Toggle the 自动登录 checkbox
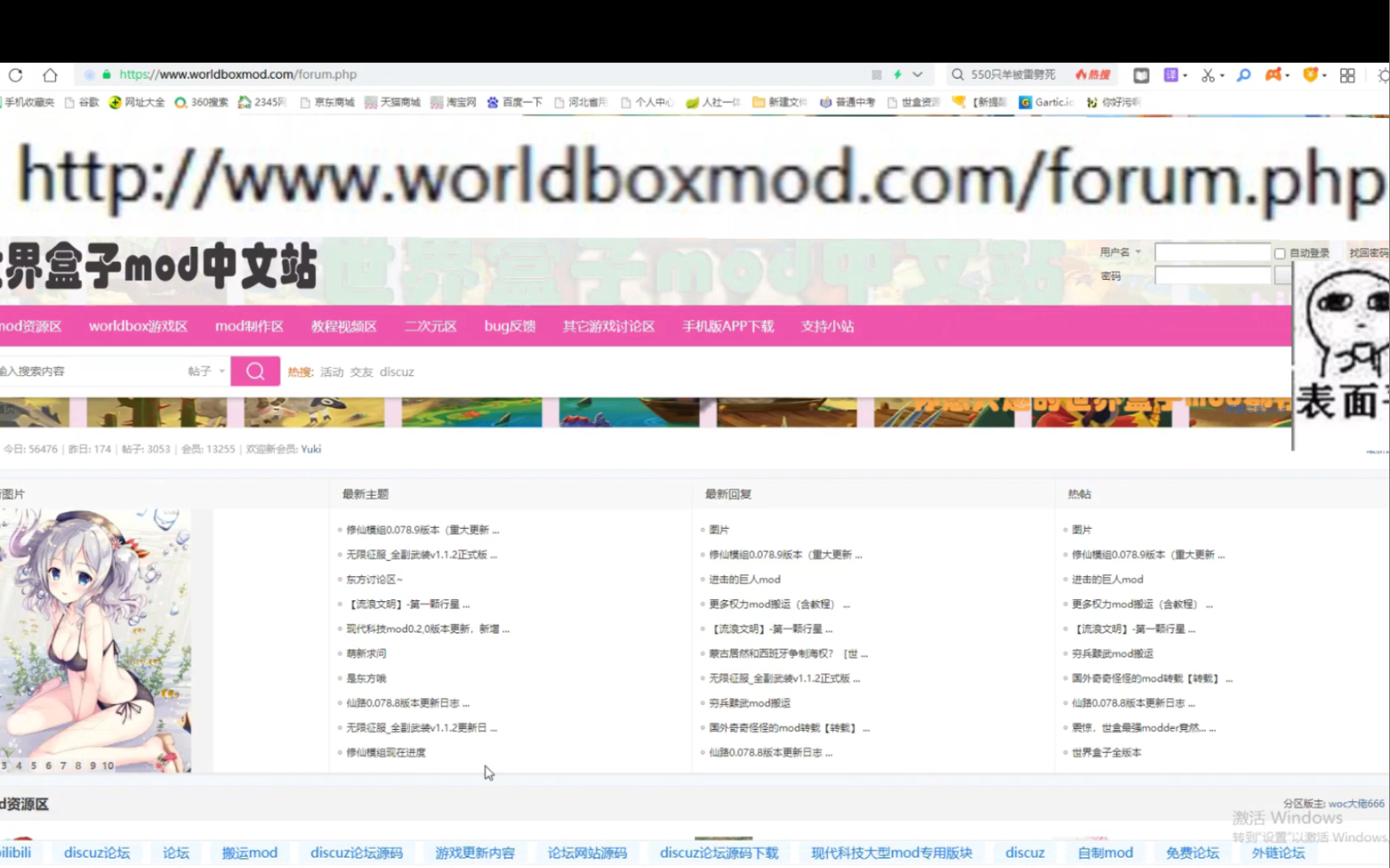 (1280, 253)
